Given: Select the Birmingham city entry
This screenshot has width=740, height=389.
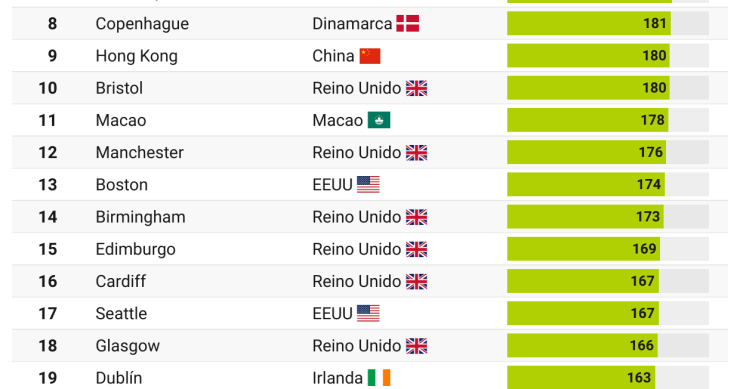Looking at the screenshot, I should pos(140,217).
